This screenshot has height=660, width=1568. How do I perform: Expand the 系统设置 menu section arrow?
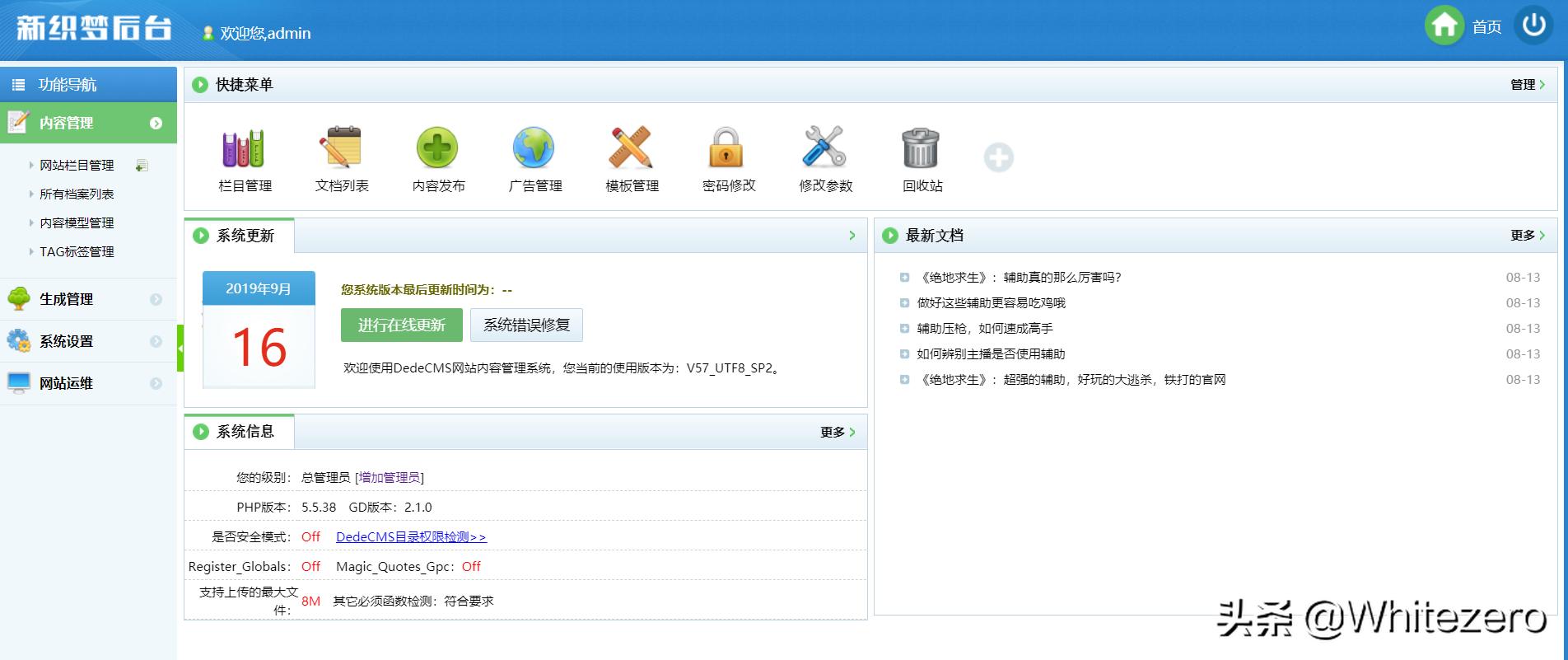click(156, 341)
